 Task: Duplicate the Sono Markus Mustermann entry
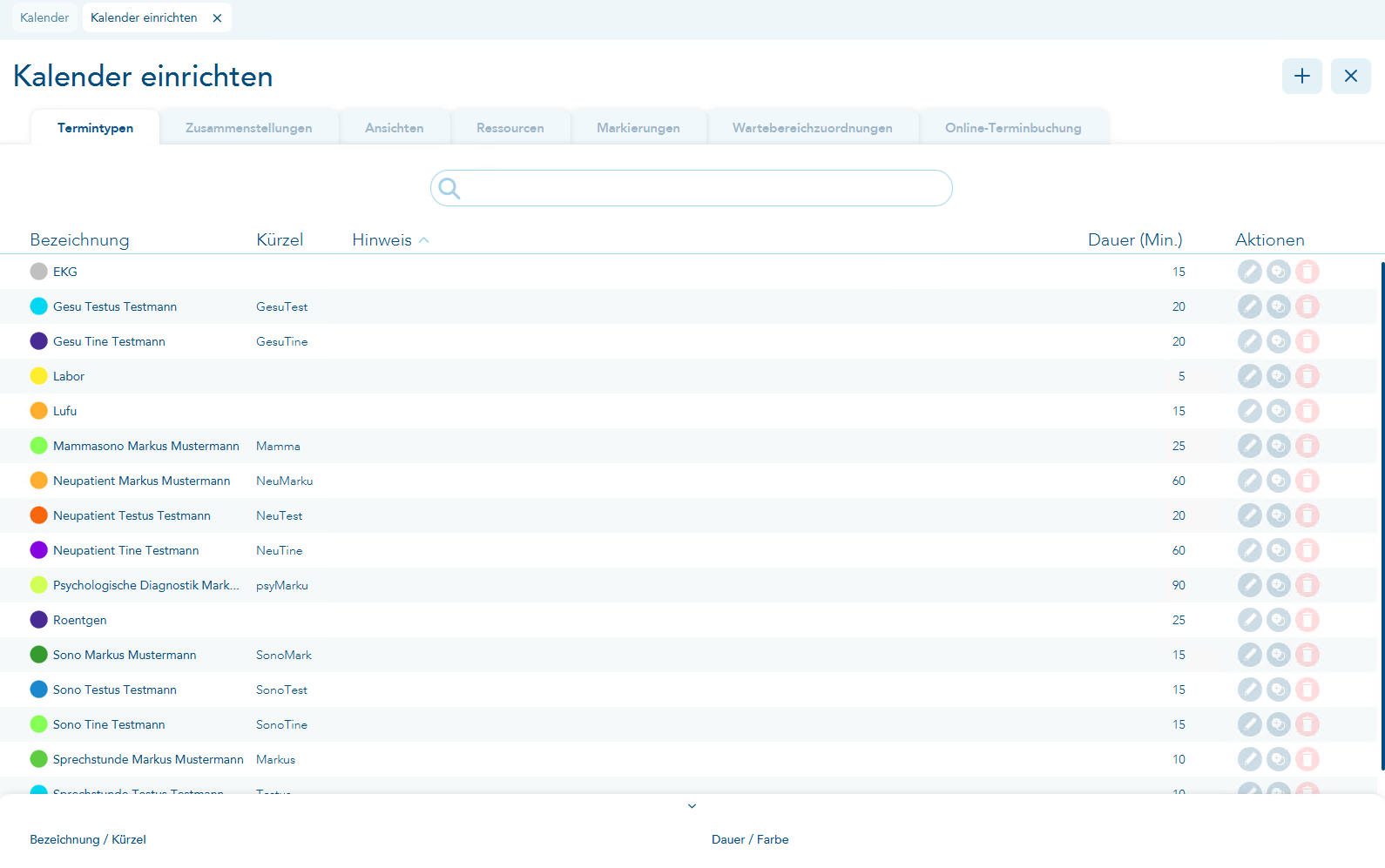(x=1278, y=655)
